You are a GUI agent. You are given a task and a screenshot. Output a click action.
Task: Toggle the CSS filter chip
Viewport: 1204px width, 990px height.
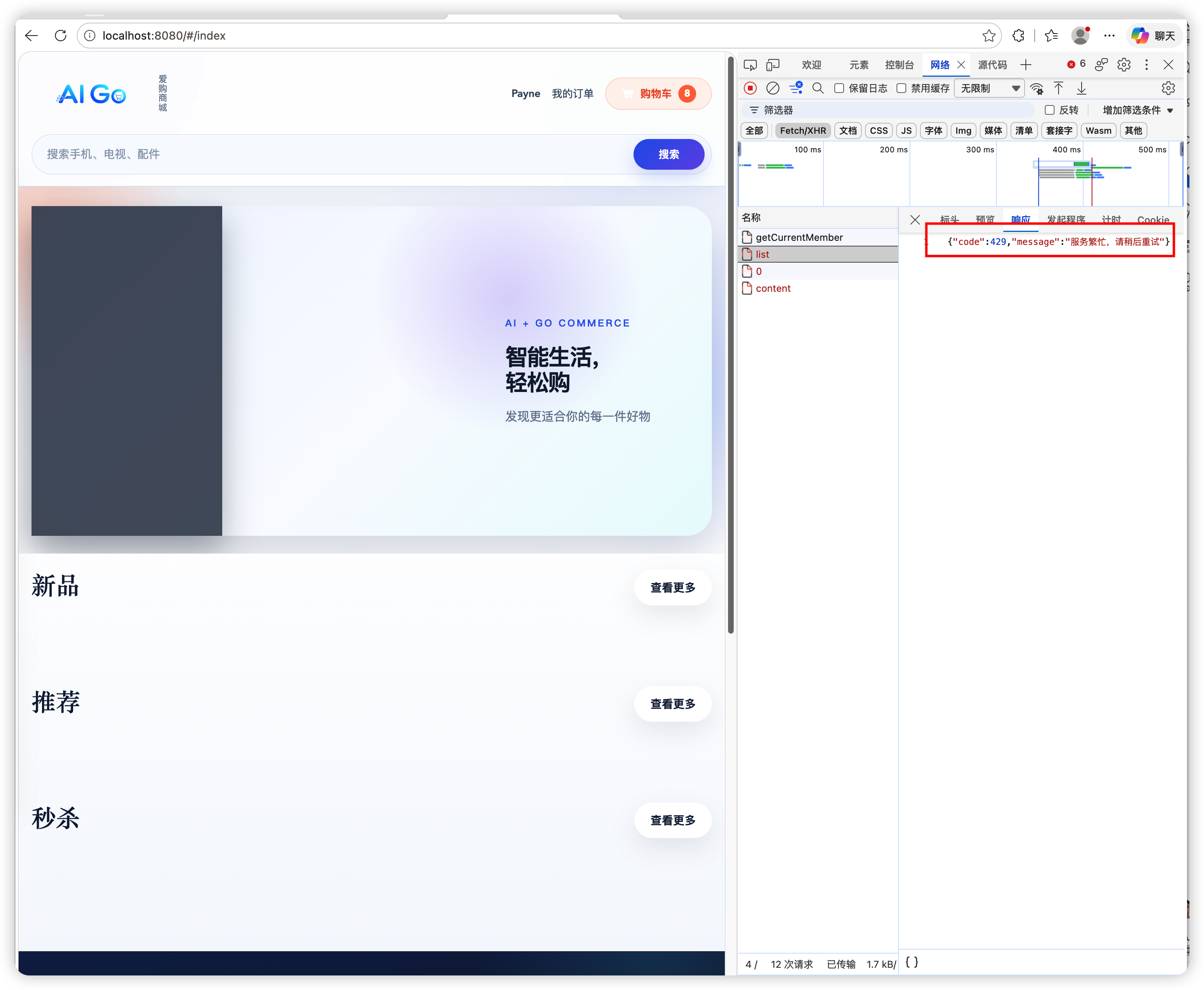(x=878, y=131)
